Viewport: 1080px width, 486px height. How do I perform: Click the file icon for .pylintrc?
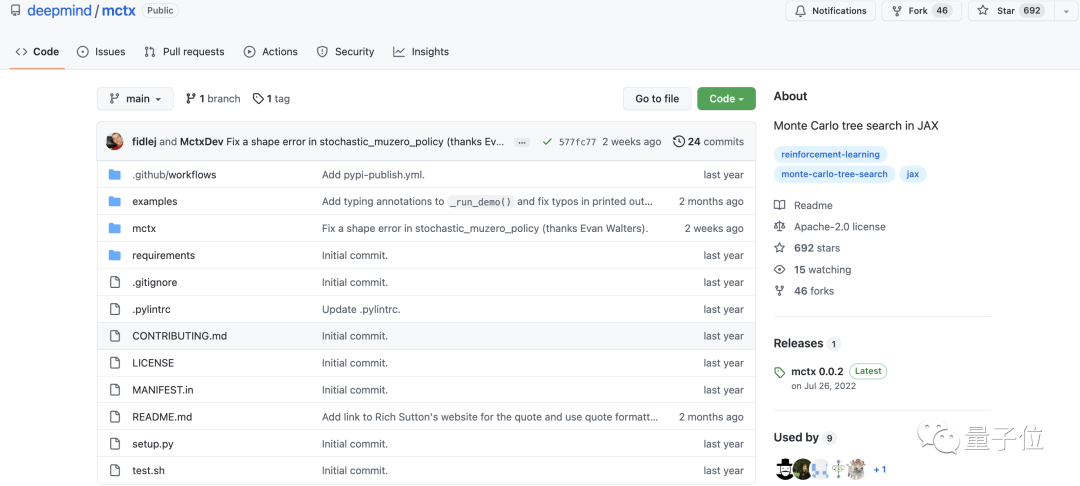[x=114, y=309]
